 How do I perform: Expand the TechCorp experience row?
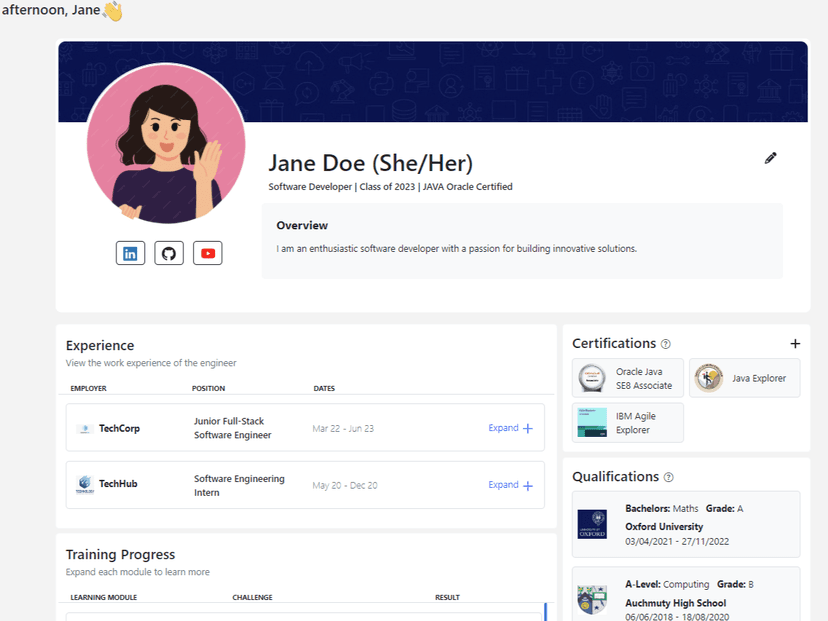(x=510, y=428)
